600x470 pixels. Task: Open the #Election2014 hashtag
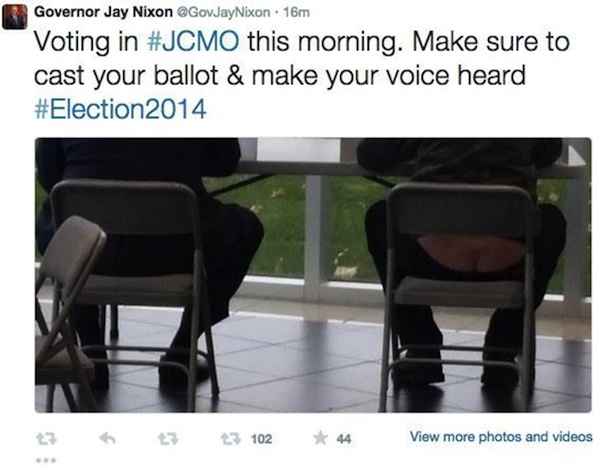(121, 109)
